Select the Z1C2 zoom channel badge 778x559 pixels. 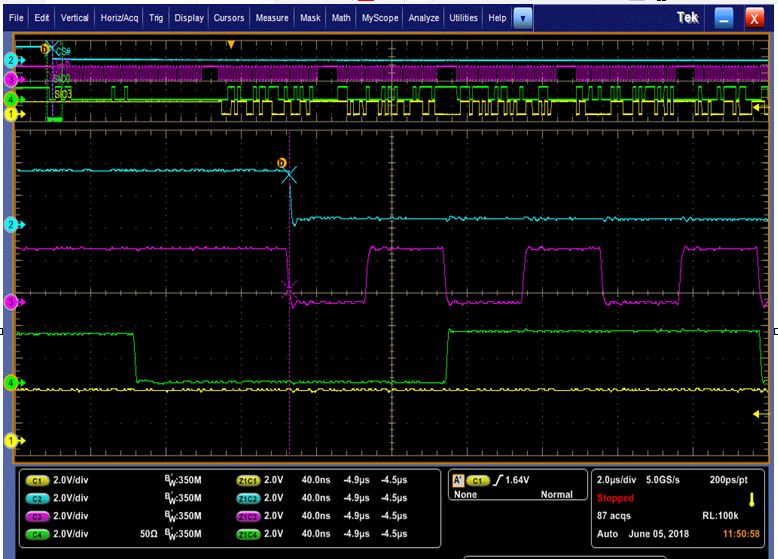point(248,498)
